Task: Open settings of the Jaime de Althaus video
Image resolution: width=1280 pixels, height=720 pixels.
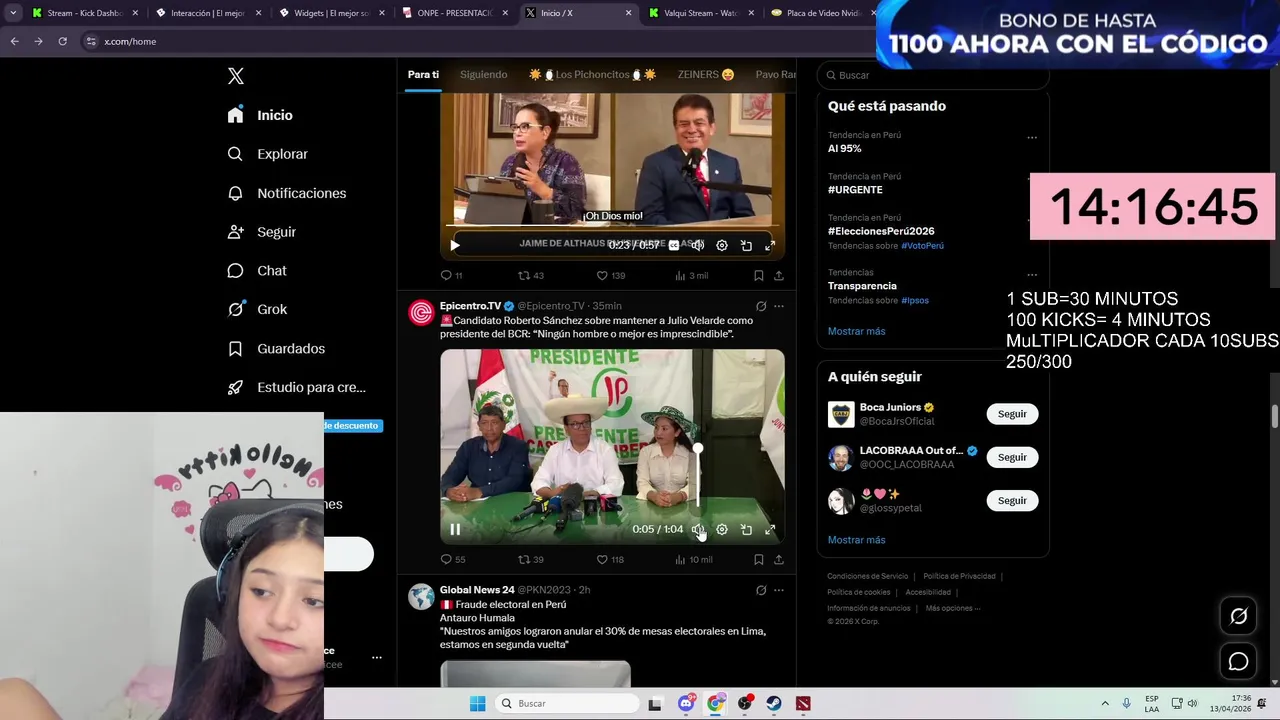Action: click(x=722, y=245)
